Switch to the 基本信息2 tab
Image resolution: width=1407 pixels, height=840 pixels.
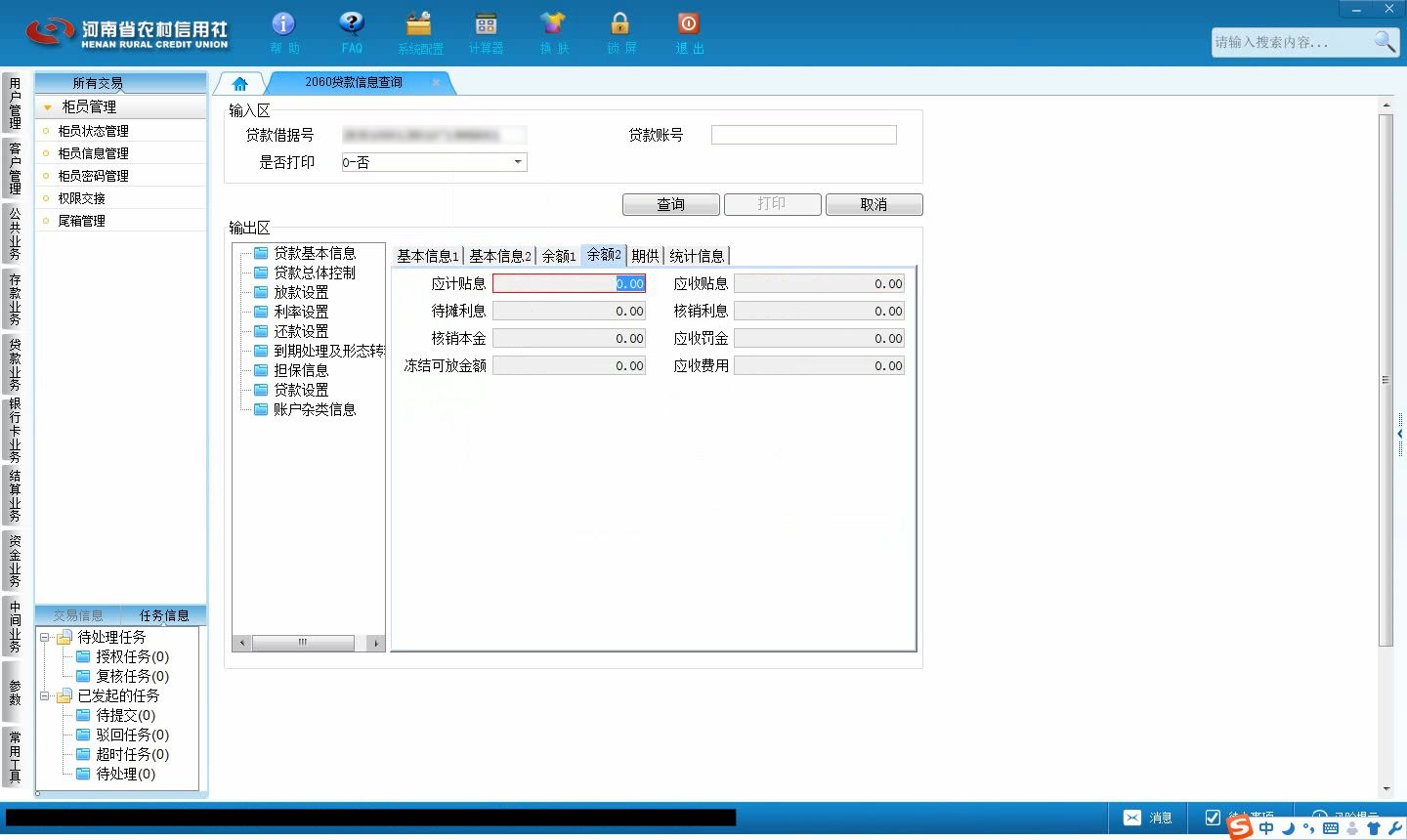tap(499, 256)
